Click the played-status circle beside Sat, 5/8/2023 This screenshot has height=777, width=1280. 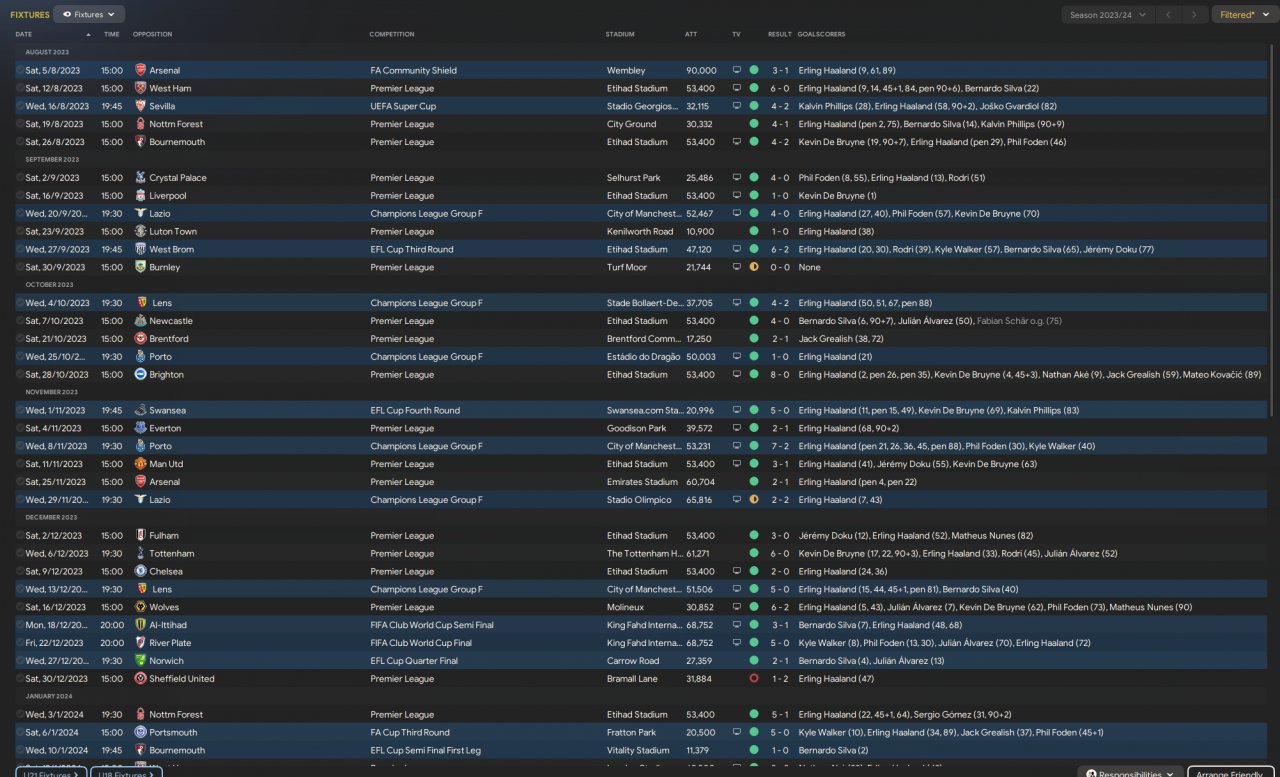pyautogui.click(x=19, y=71)
